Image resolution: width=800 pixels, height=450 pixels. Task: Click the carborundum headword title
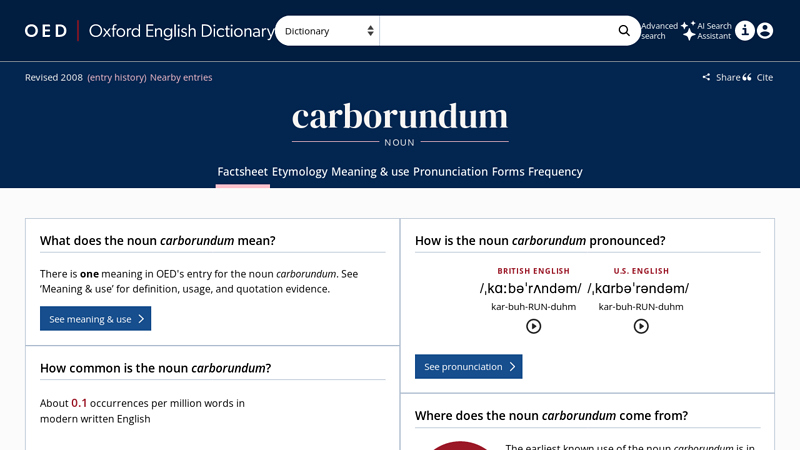click(x=400, y=116)
